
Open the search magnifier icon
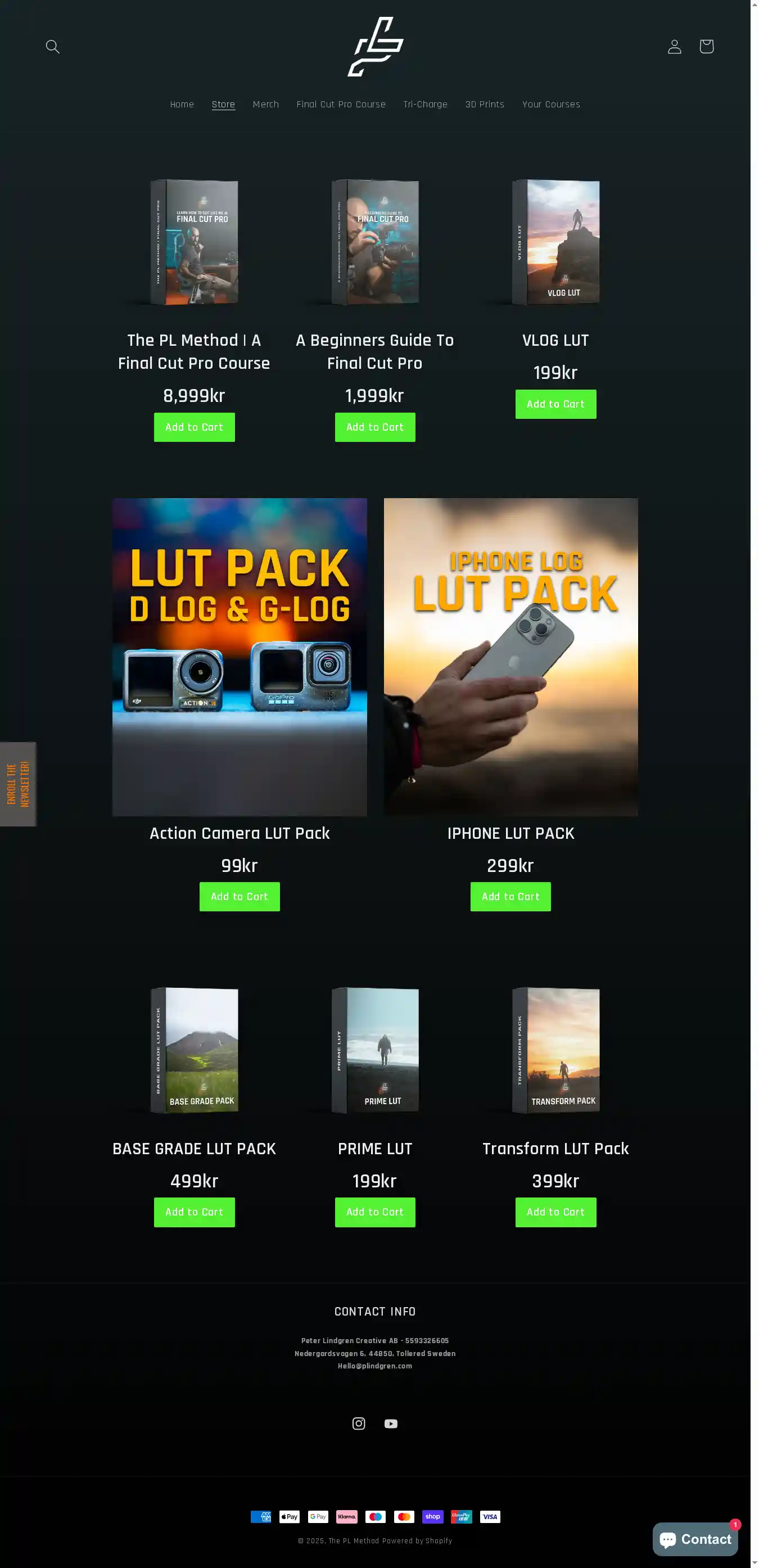point(53,46)
